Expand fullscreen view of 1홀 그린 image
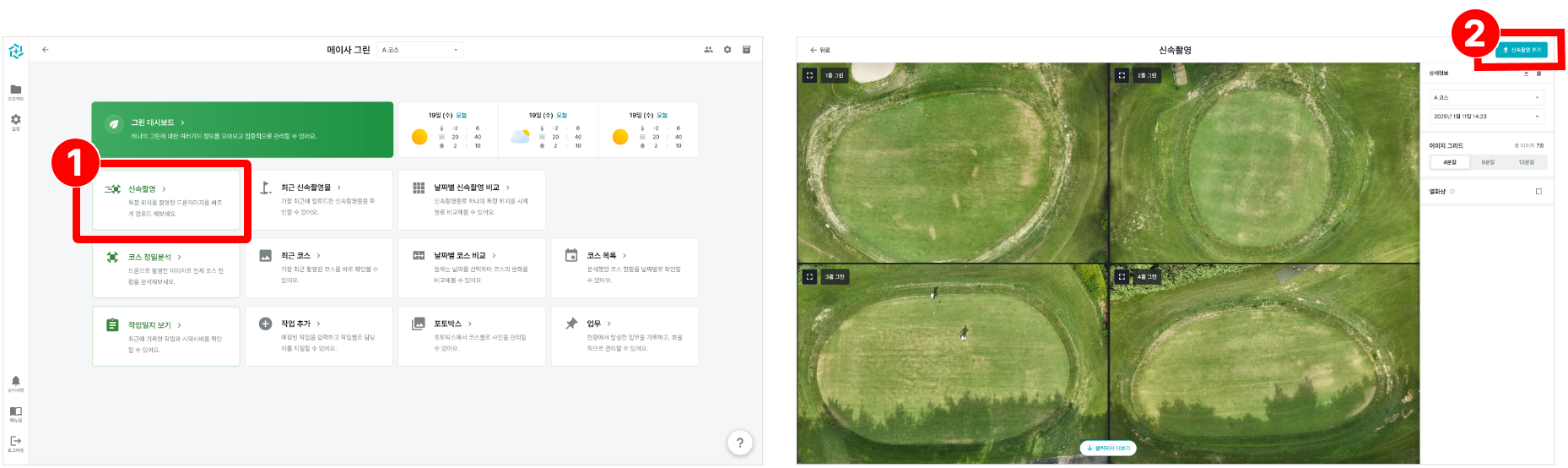Screen dimensions: 1568x468 [x=809, y=75]
